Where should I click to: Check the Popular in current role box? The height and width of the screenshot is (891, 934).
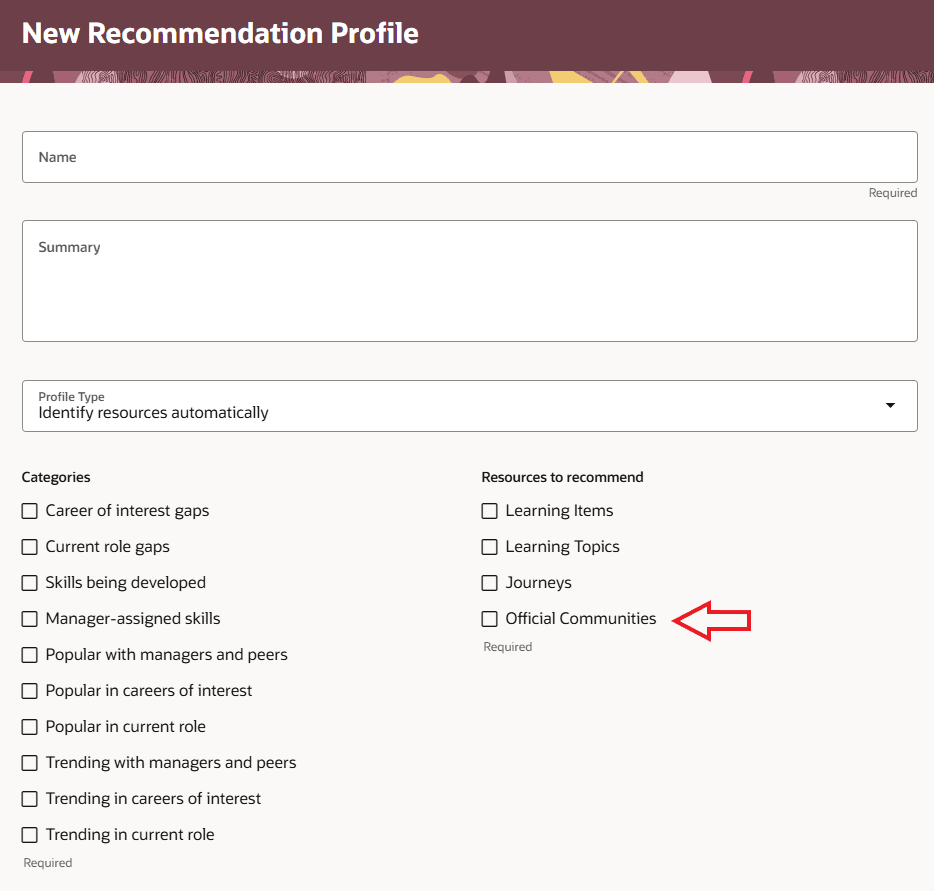point(29,726)
